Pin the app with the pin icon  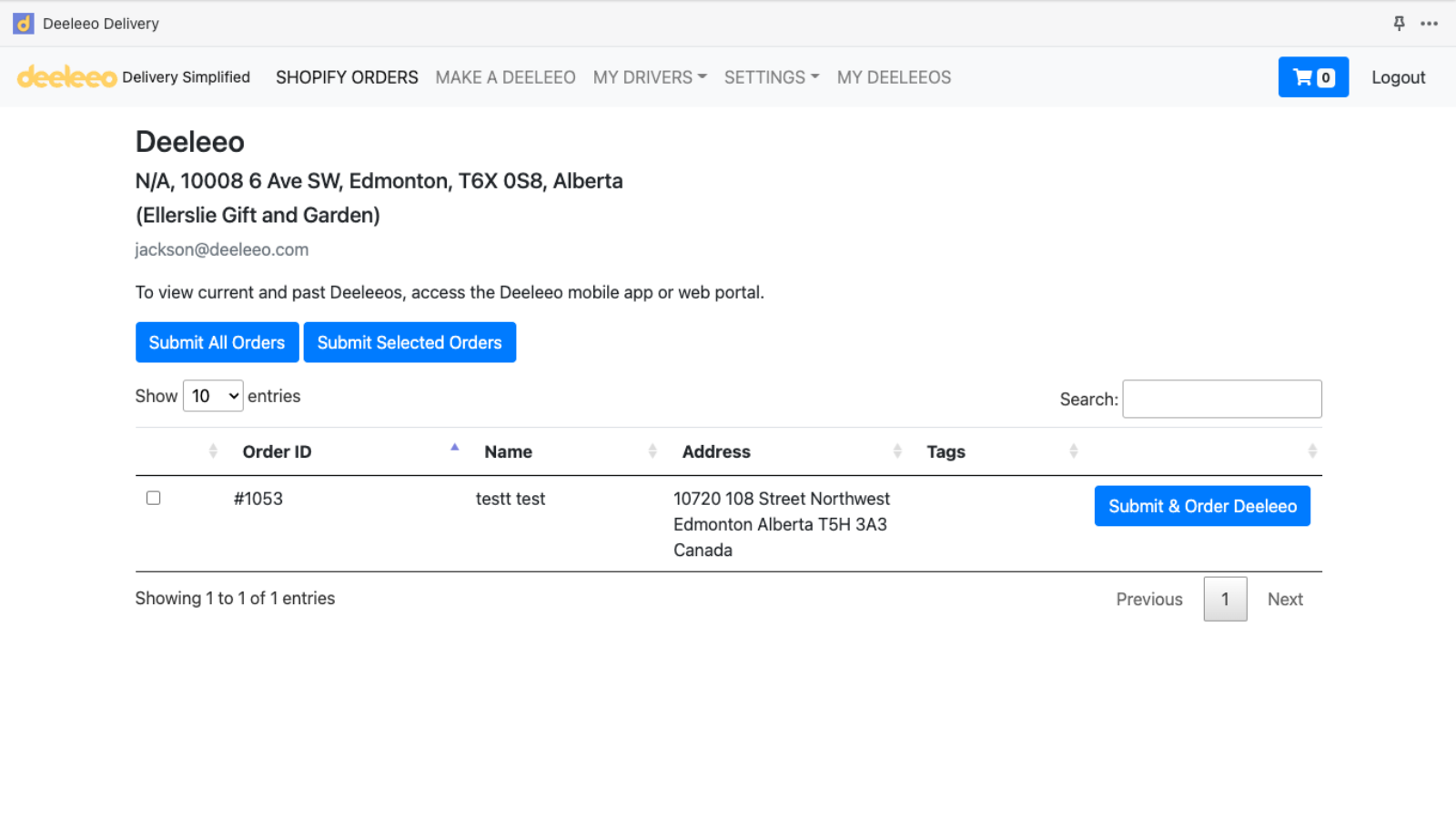coord(1399,24)
